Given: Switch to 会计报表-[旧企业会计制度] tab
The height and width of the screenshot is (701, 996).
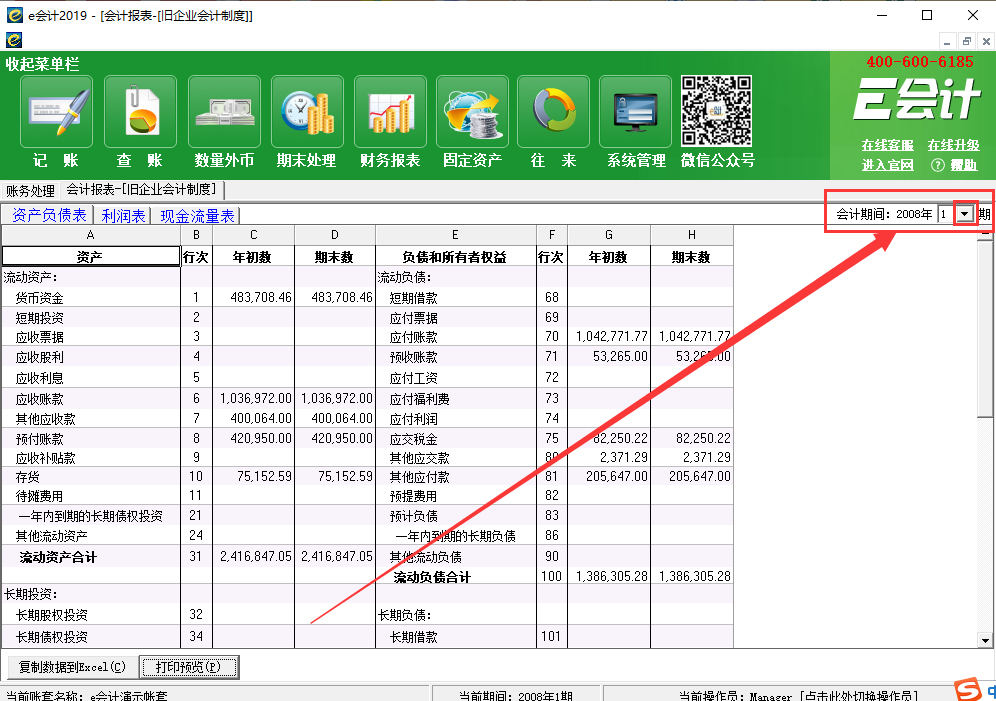Looking at the screenshot, I should 142,190.
